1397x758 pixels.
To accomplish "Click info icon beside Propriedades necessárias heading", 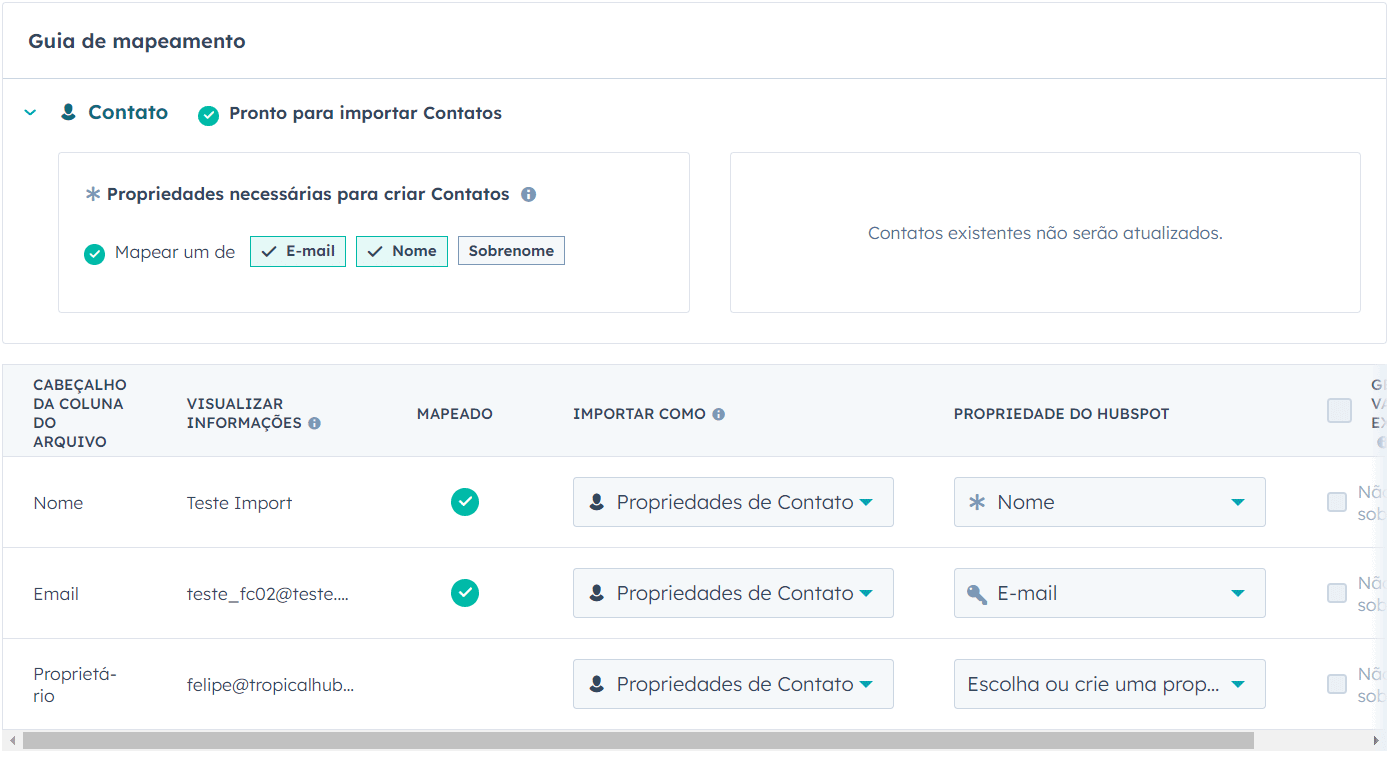I will click(x=529, y=195).
